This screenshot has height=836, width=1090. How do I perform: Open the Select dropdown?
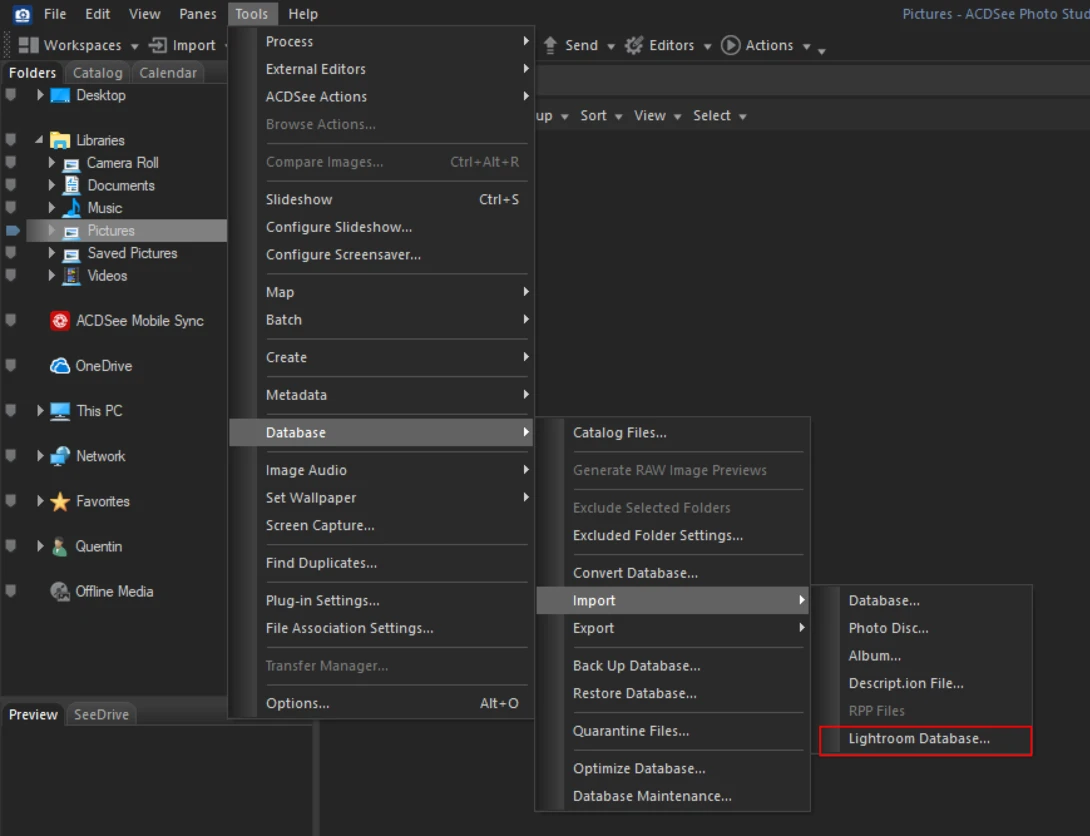pos(719,116)
